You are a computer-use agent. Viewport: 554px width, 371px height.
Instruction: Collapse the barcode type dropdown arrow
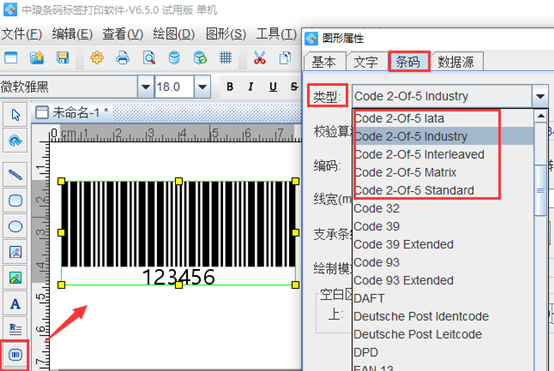540,96
